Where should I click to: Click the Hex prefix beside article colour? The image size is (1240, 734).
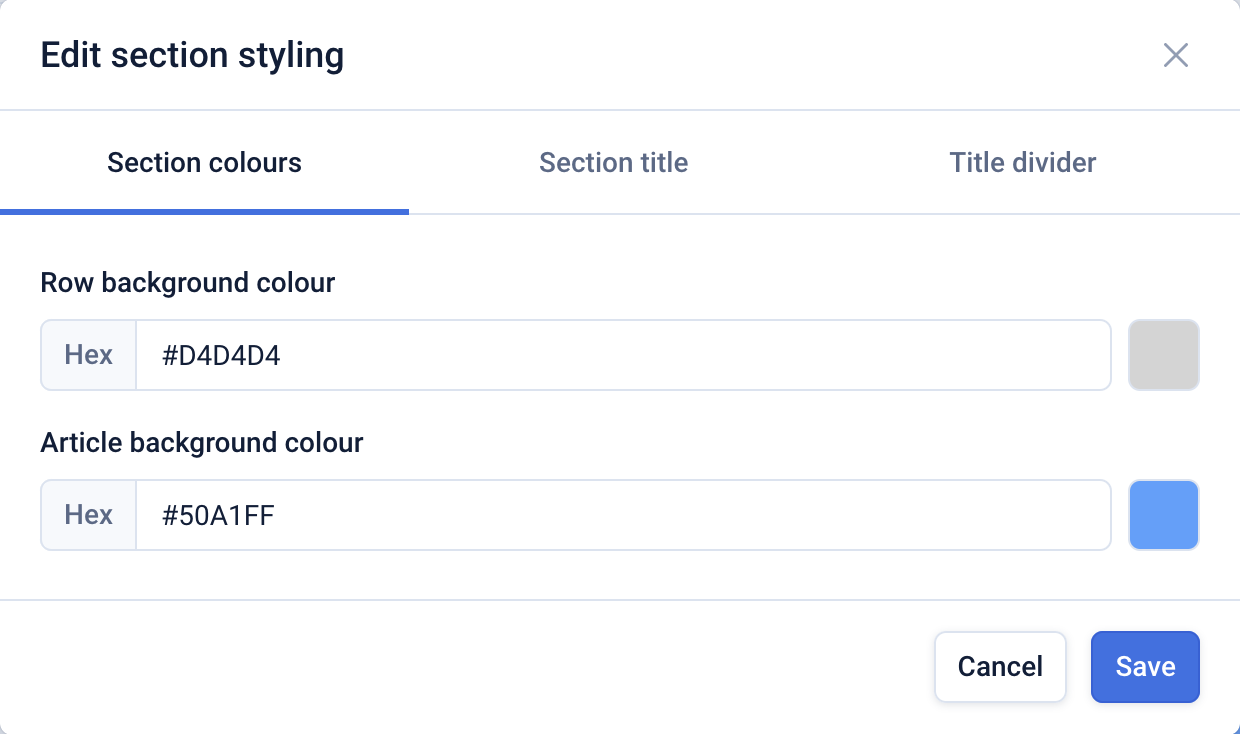tap(89, 515)
